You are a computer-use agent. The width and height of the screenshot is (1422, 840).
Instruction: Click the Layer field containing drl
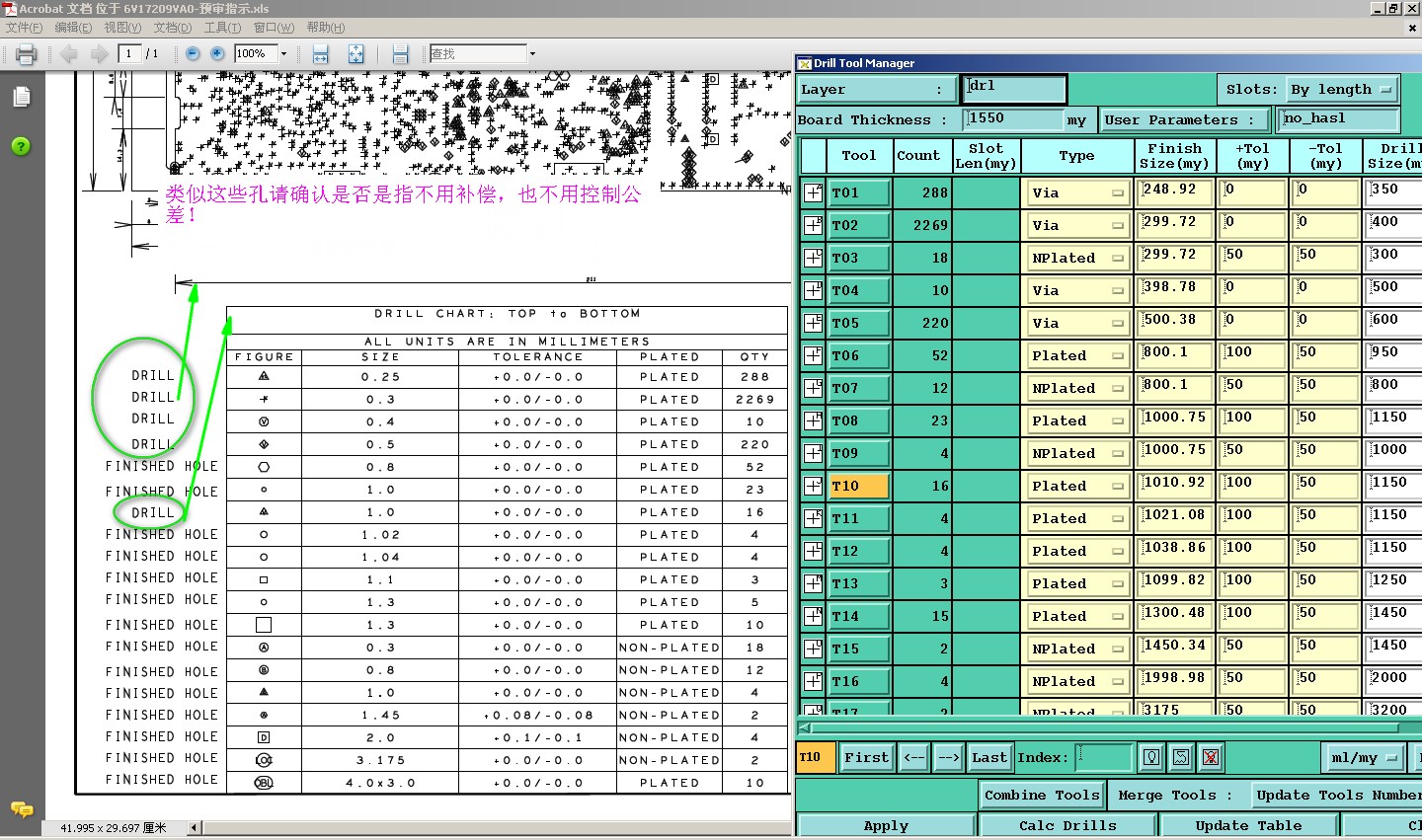[1015, 90]
